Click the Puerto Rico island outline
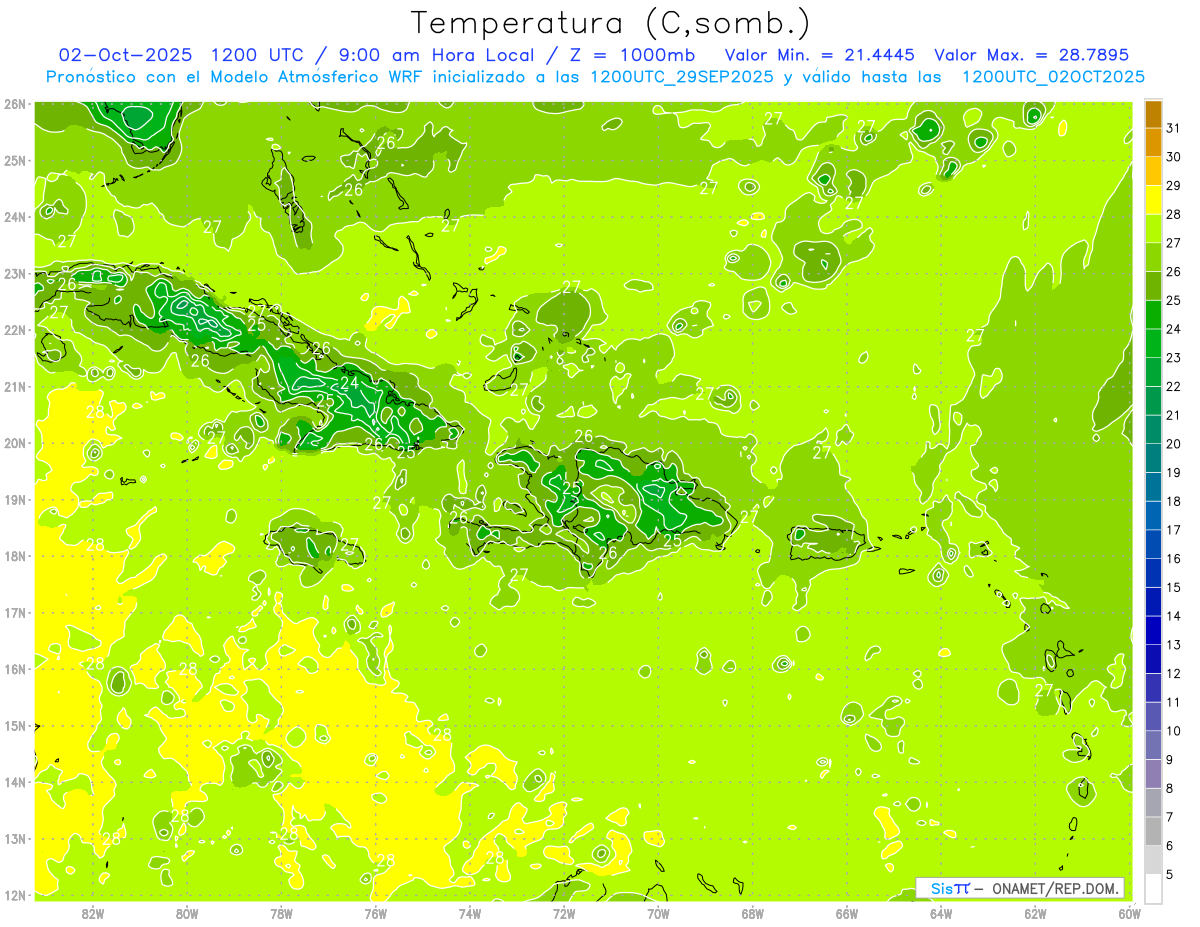This screenshot has width=1200, height=927. tap(827, 543)
